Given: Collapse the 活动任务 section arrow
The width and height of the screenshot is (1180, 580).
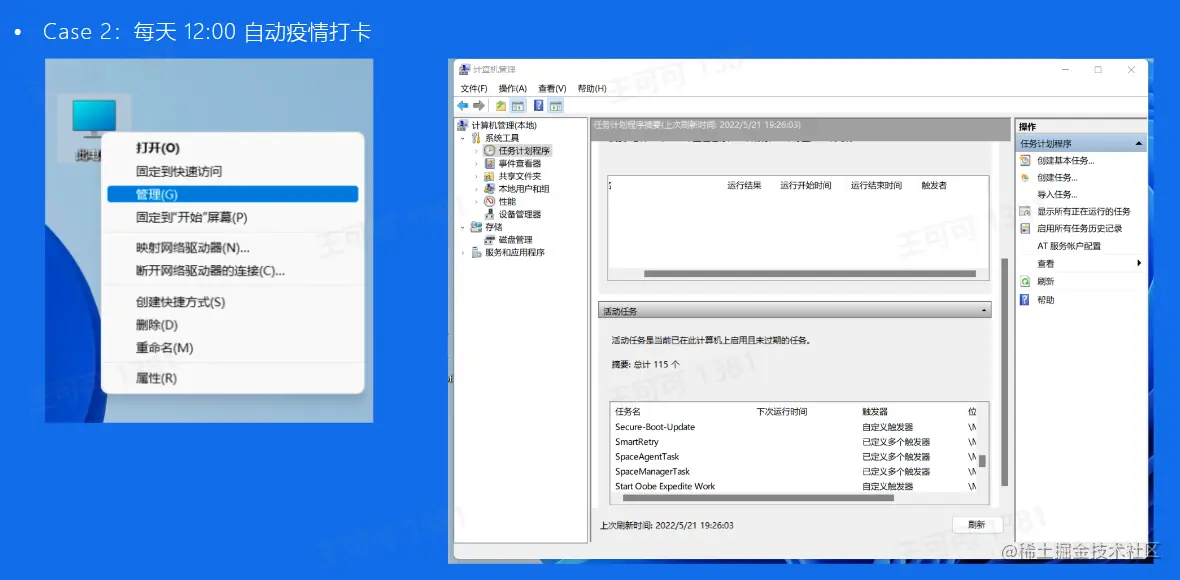Looking at the screenshot, I should [x=984, y=310].
